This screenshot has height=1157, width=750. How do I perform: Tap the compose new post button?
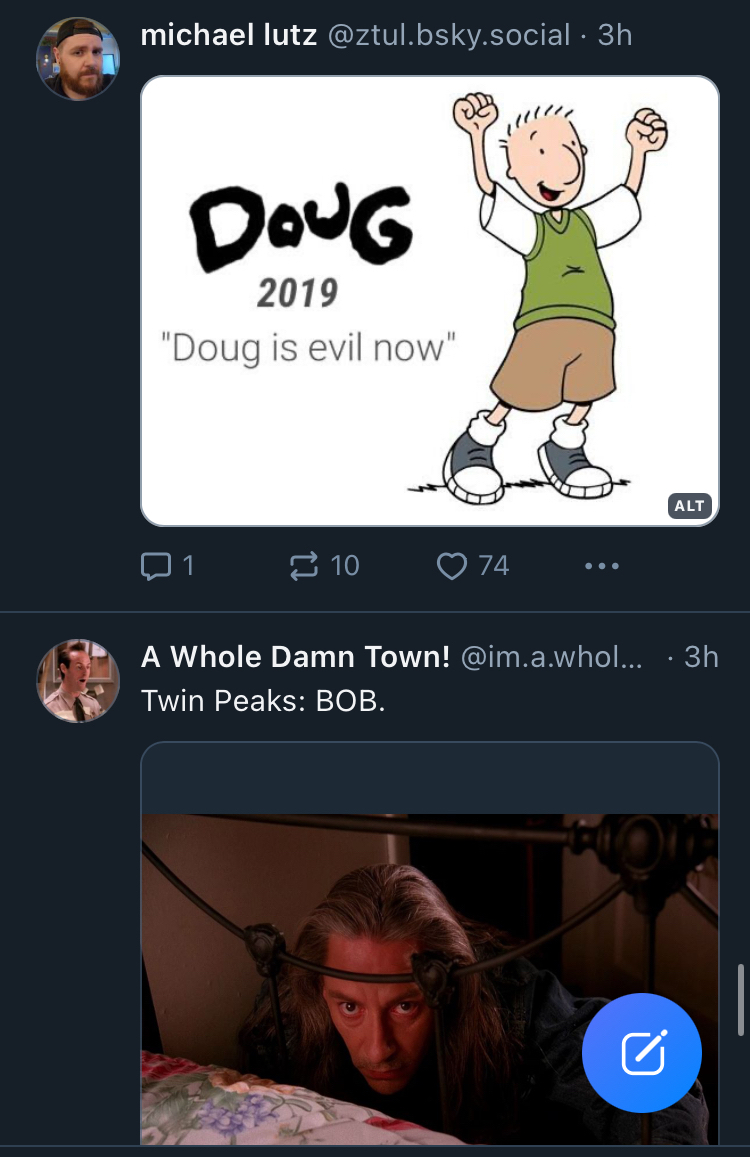pyautogui.click(x=641, y=1053)
